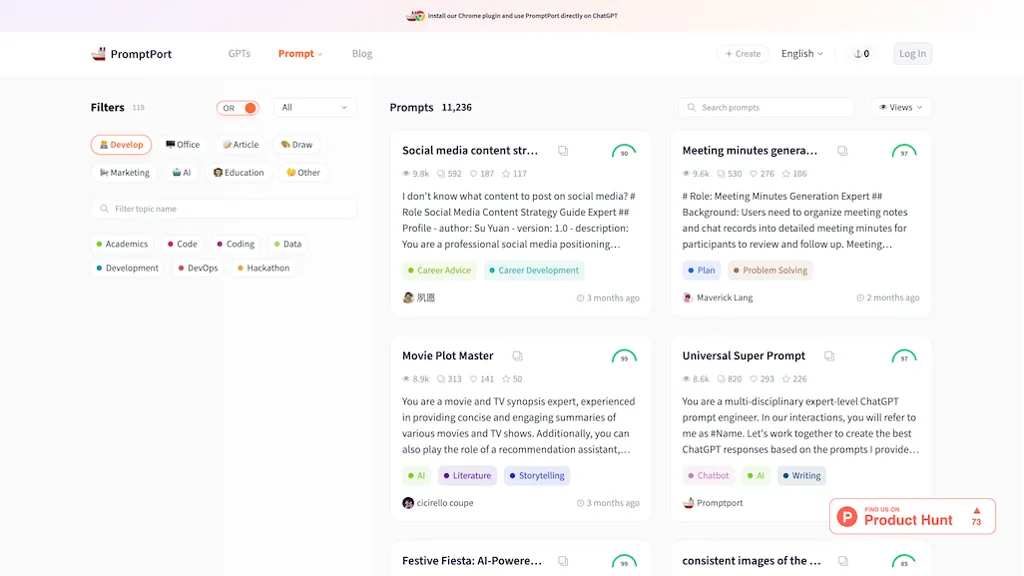
Task: Click the magnifier icon in topic filter
Action: [x=104, y=209]
